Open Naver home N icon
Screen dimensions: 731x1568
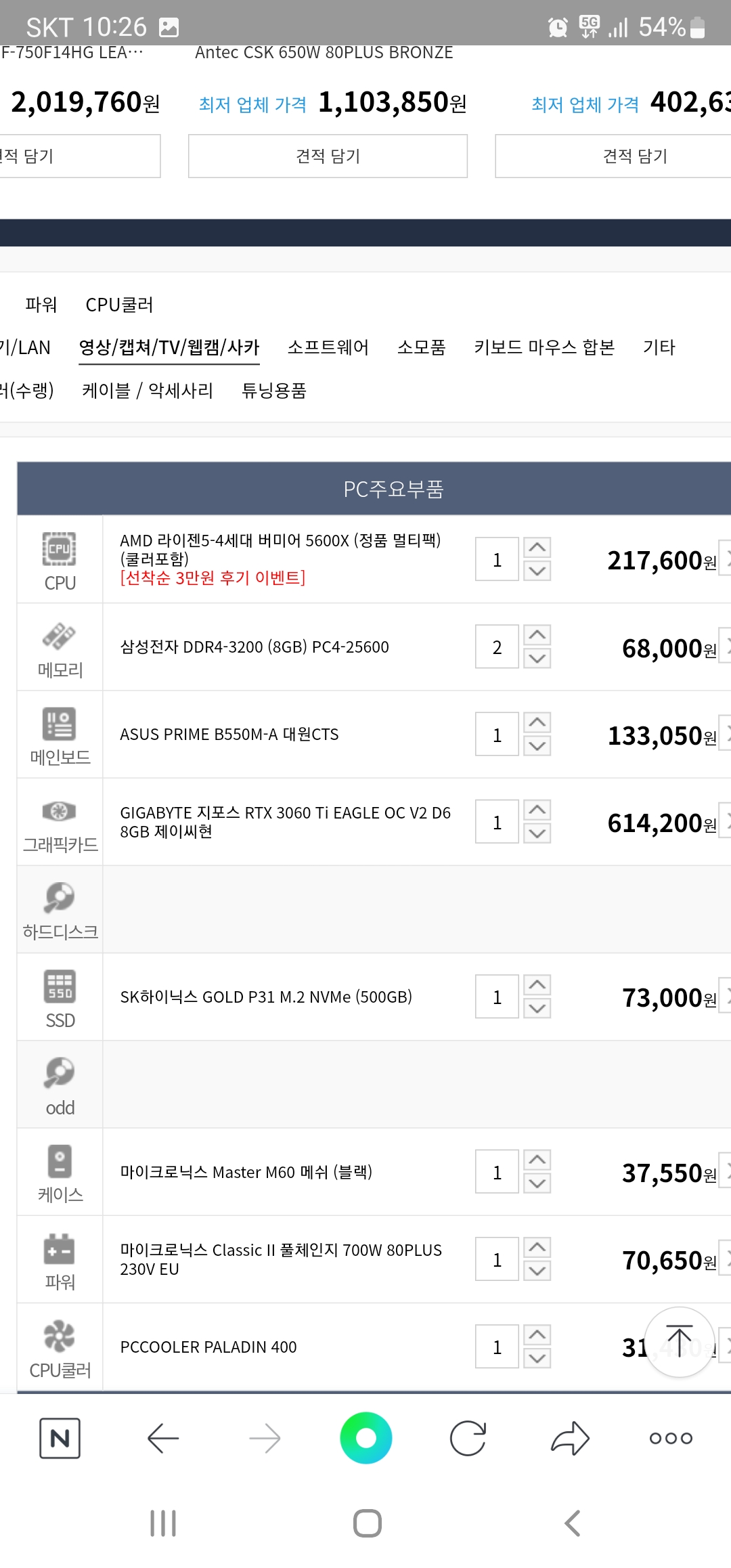(60, 1438)
